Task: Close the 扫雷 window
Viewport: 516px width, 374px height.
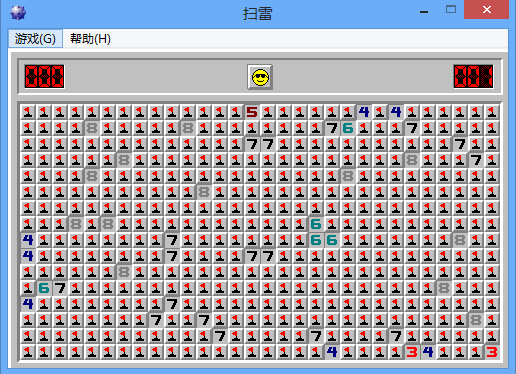Action: [x=486, y=10]
